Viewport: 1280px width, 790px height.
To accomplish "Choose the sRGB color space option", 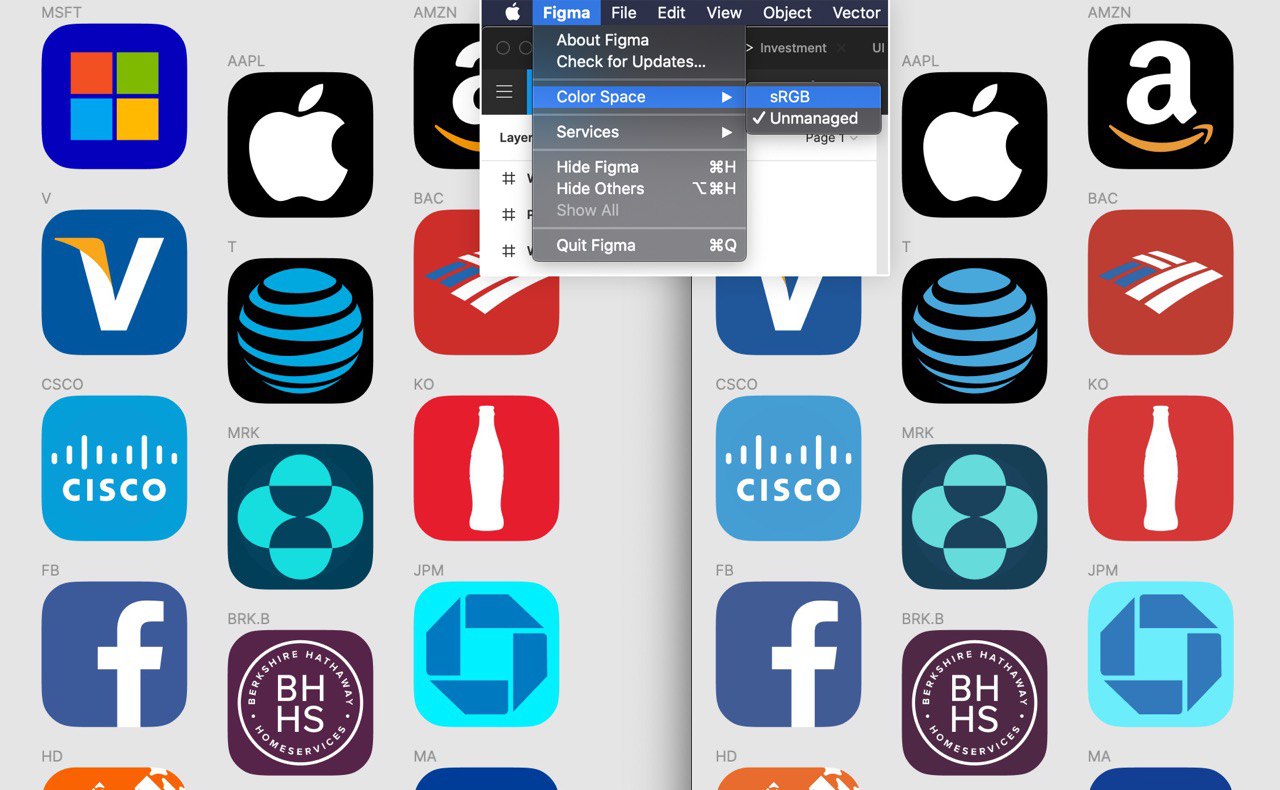I will point(813,97).
